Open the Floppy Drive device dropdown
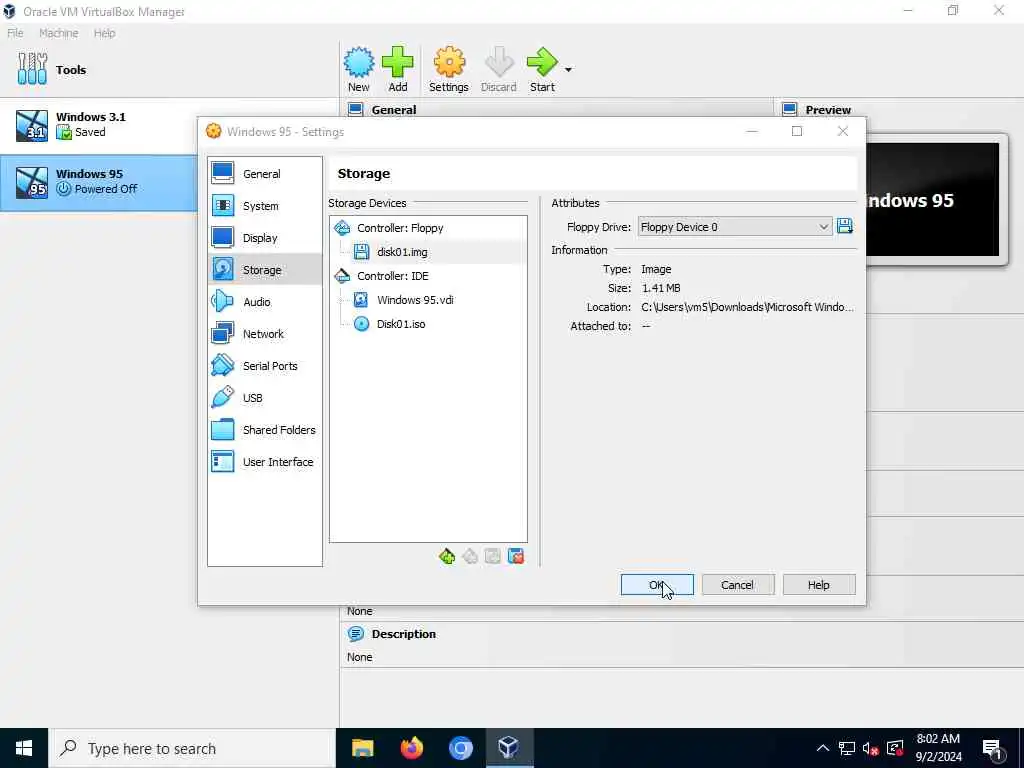 pos(735,227)
